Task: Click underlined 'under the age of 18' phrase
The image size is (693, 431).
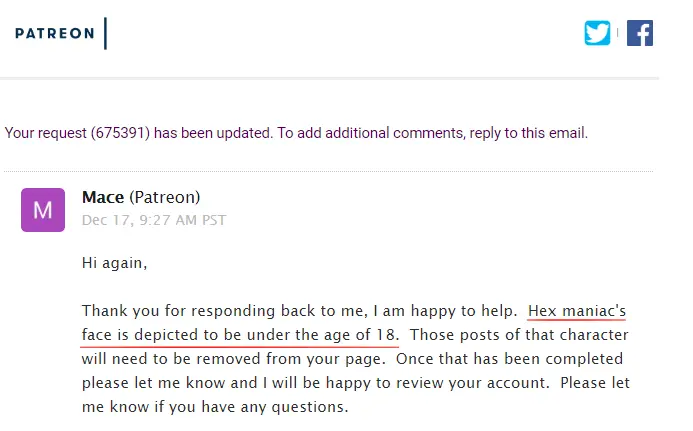Action: click(320, 335)
